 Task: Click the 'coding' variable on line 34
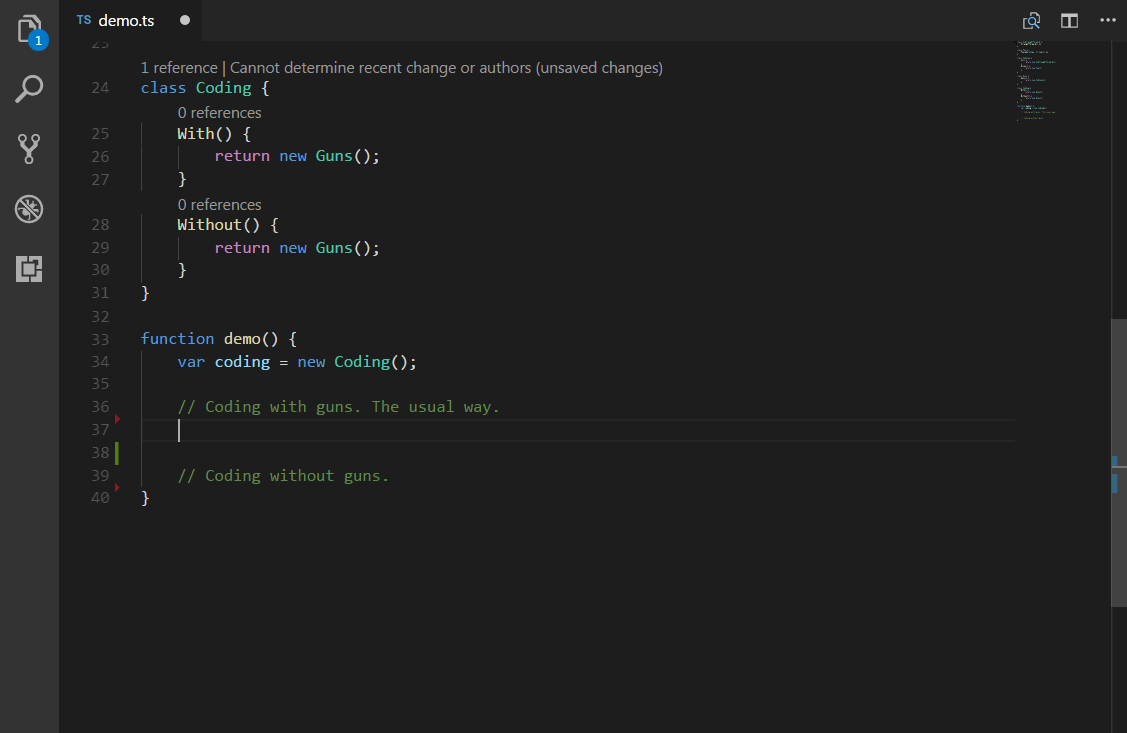pyautogui.click(x=242, y=362)
